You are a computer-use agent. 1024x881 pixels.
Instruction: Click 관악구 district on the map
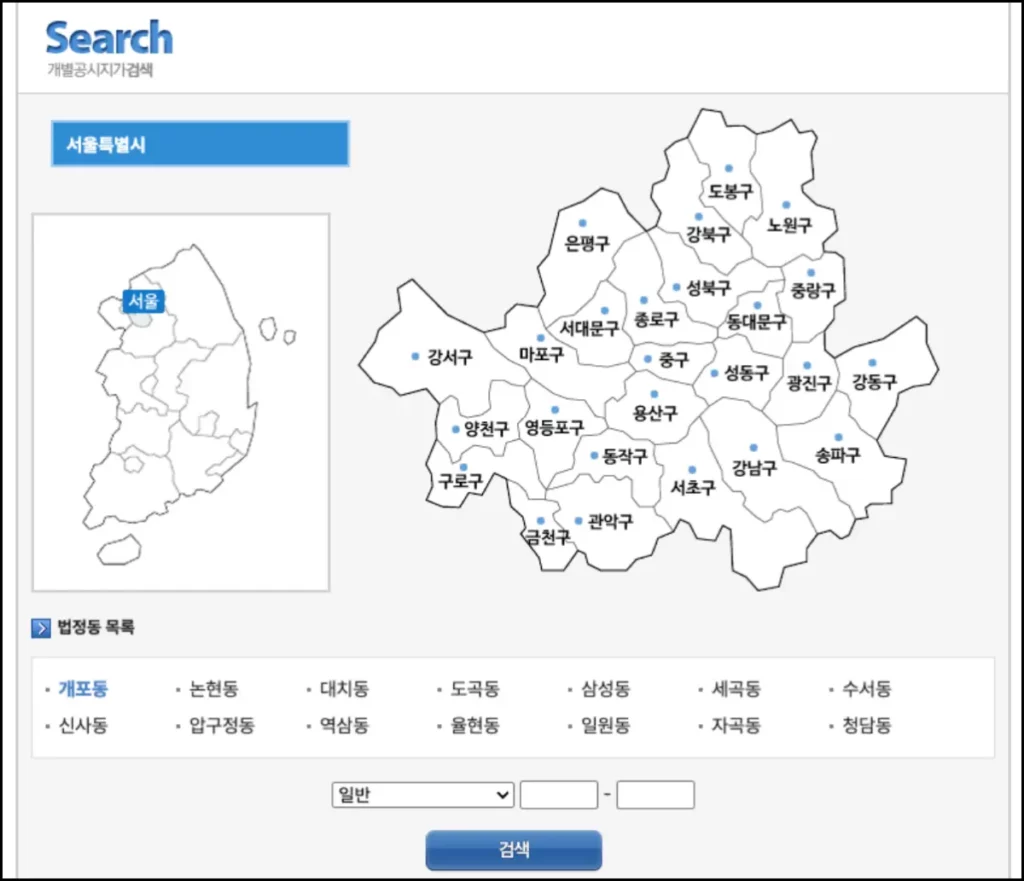click(x=609, y=521)
